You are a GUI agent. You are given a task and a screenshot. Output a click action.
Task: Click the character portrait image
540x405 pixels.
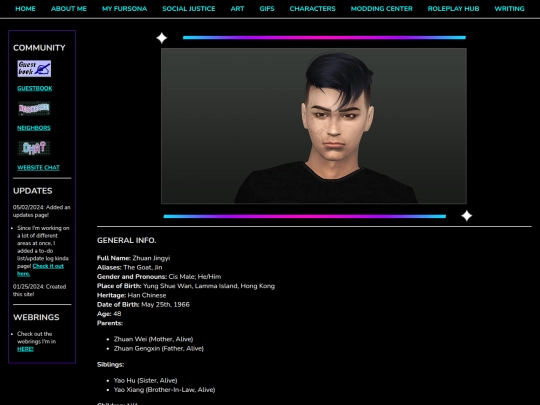tap(314, 126)
